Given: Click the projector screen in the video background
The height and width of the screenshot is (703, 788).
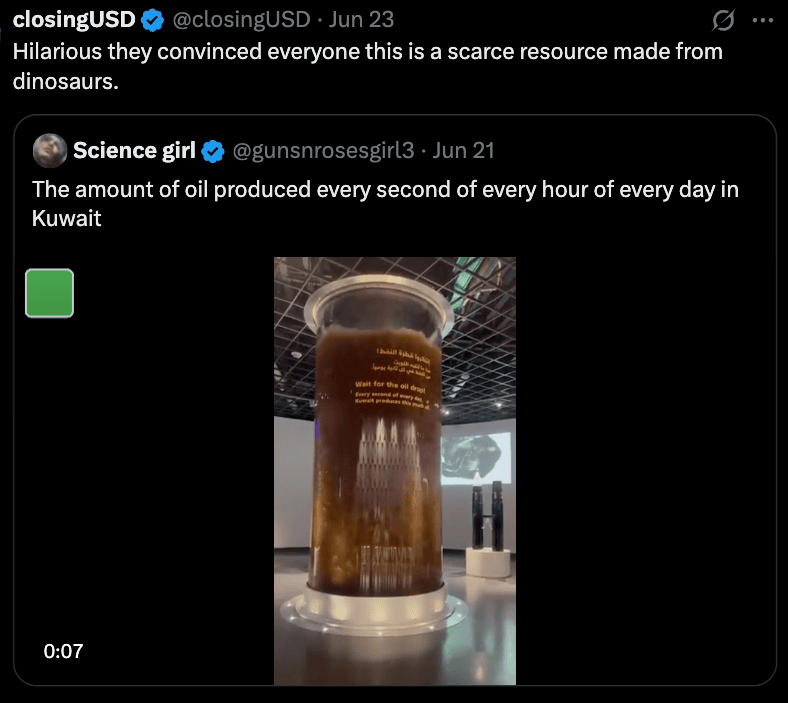Looking at the screenshot, I should click(x=478, y=466).
